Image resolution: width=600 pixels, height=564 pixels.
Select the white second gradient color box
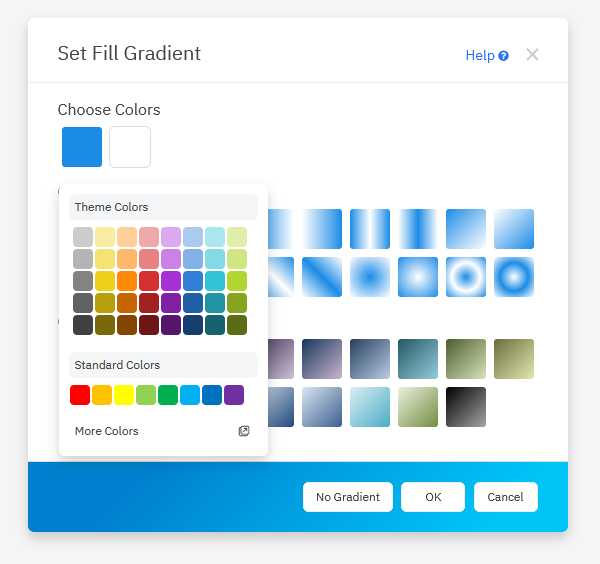pyautogui.click(x=130, y=147)
